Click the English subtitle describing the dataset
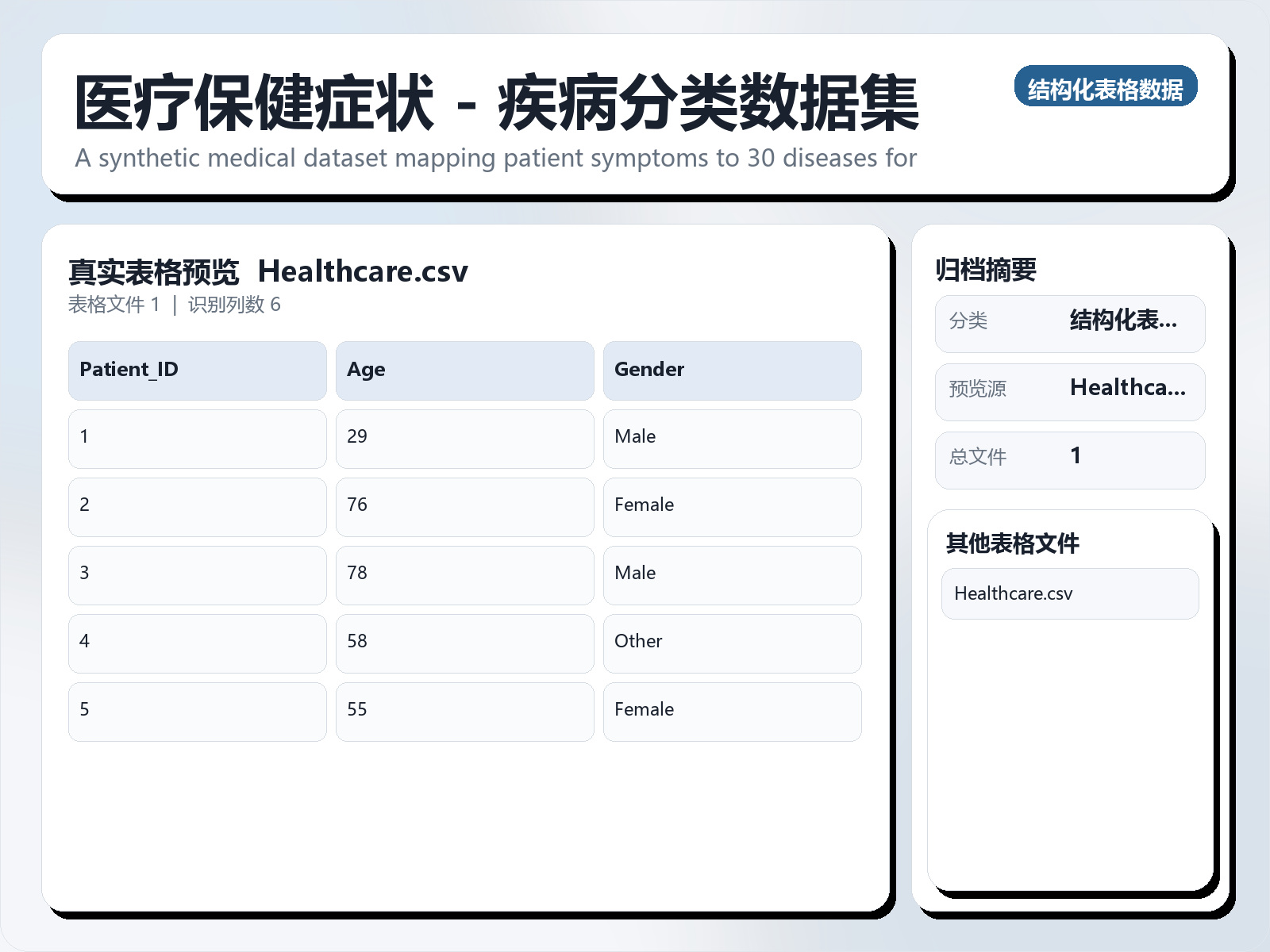This screenshot has height=952, width=1270. click(495, 158)
